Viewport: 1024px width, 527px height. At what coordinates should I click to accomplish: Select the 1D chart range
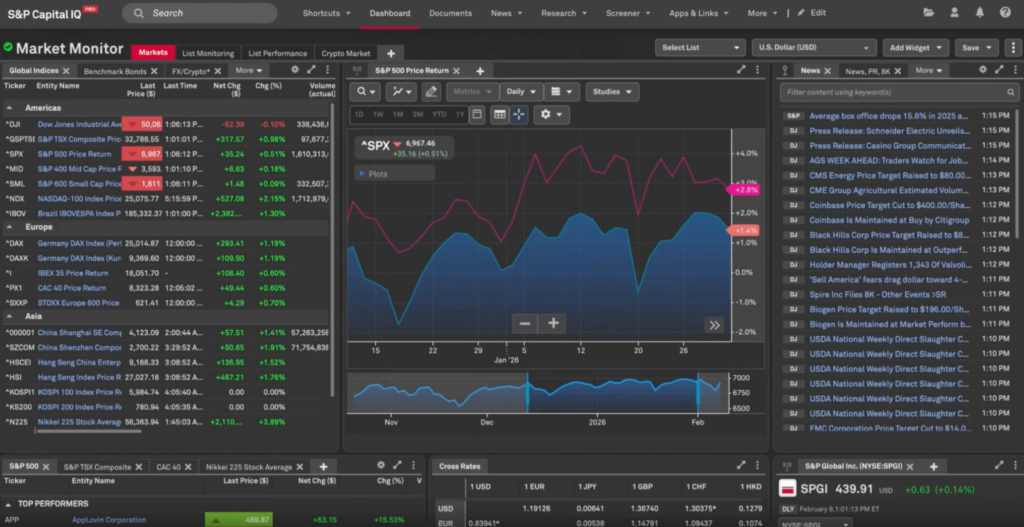[359, 114]
